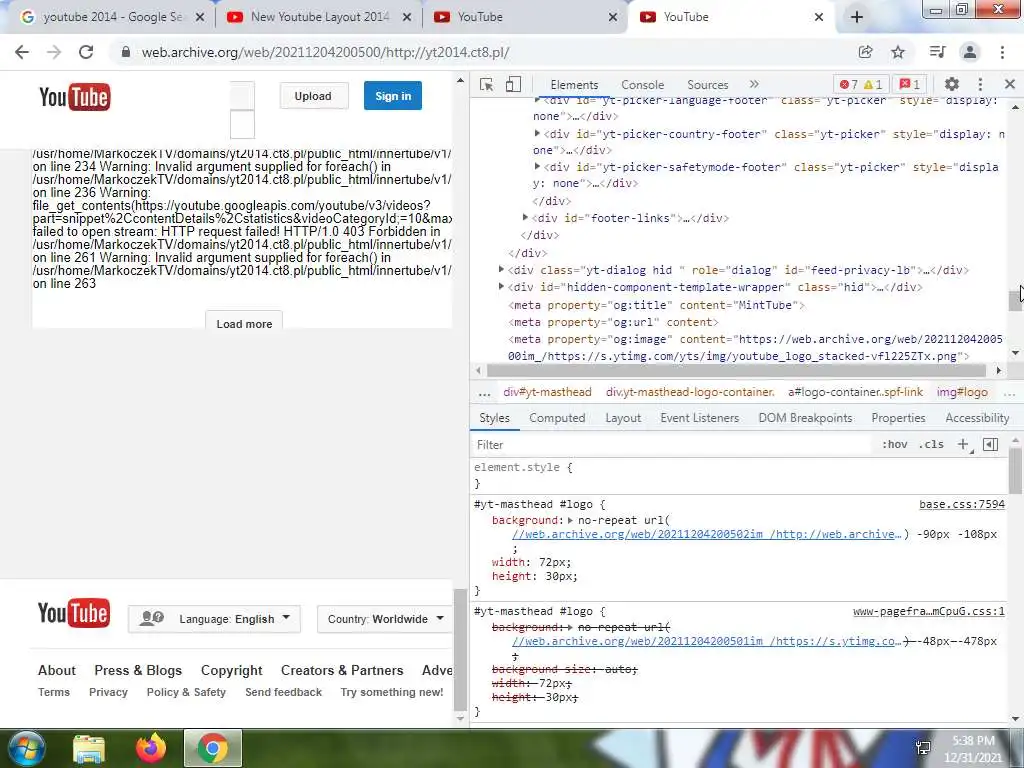
Task: Select the DOM Breakpoints tab
Action: [805, 418]
